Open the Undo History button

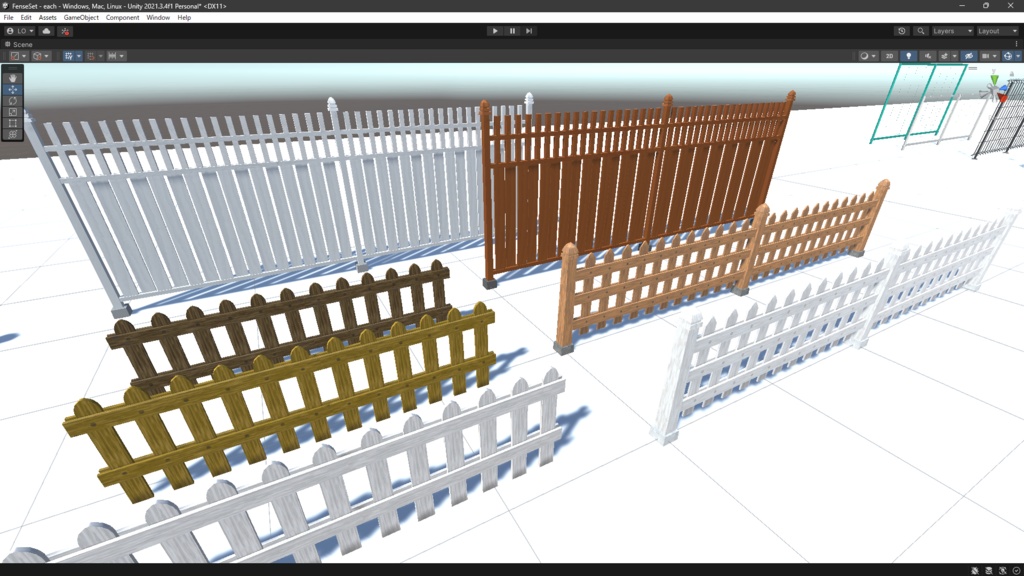(902, 31)
